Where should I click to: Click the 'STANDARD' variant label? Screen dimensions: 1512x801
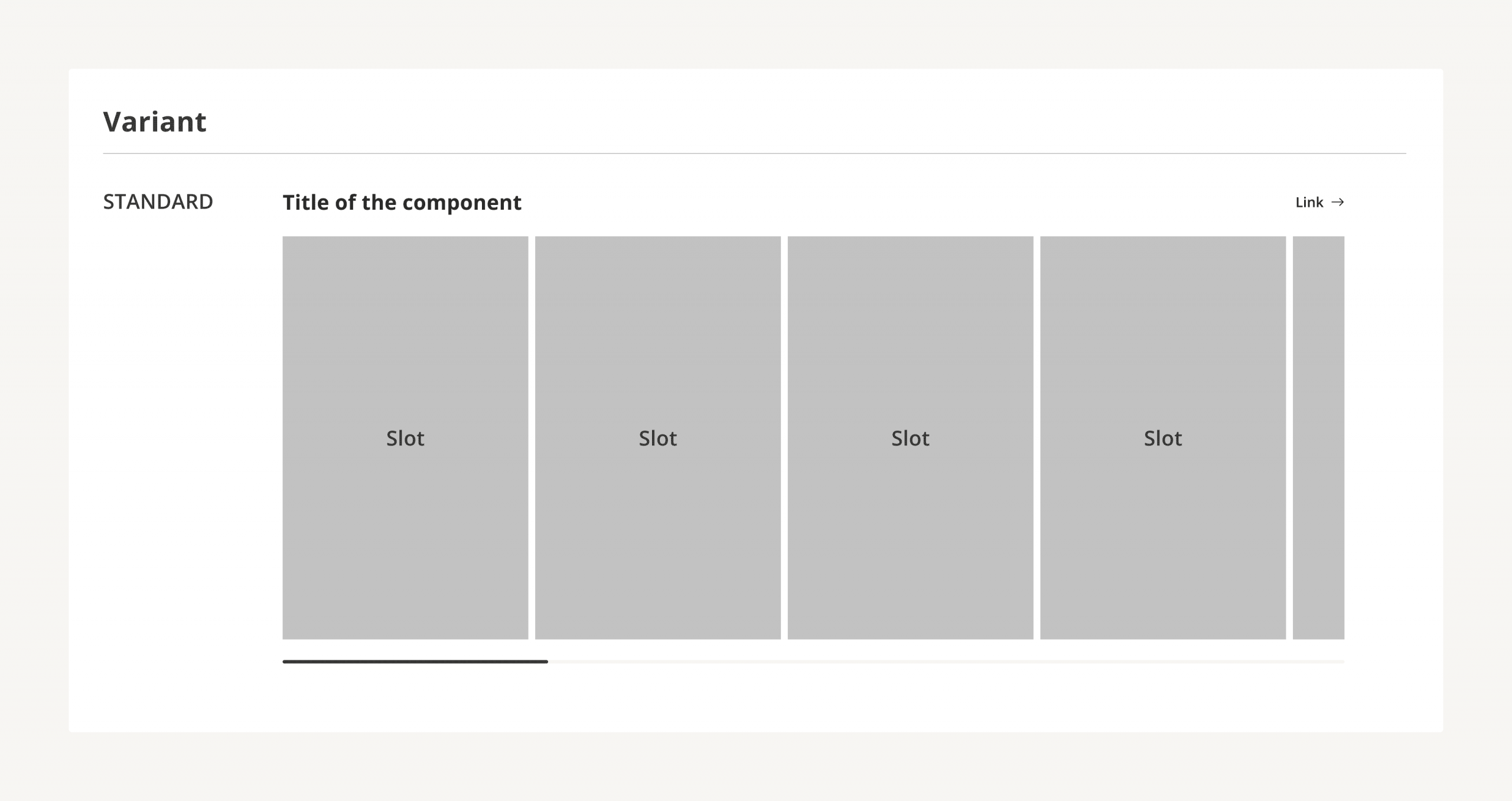click(158, 202)
